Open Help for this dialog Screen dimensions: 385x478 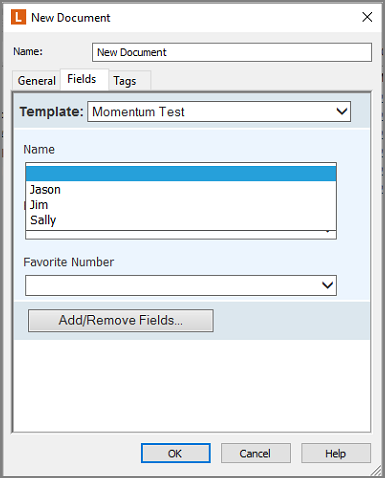pyautogui.click(x=336, y=453)
